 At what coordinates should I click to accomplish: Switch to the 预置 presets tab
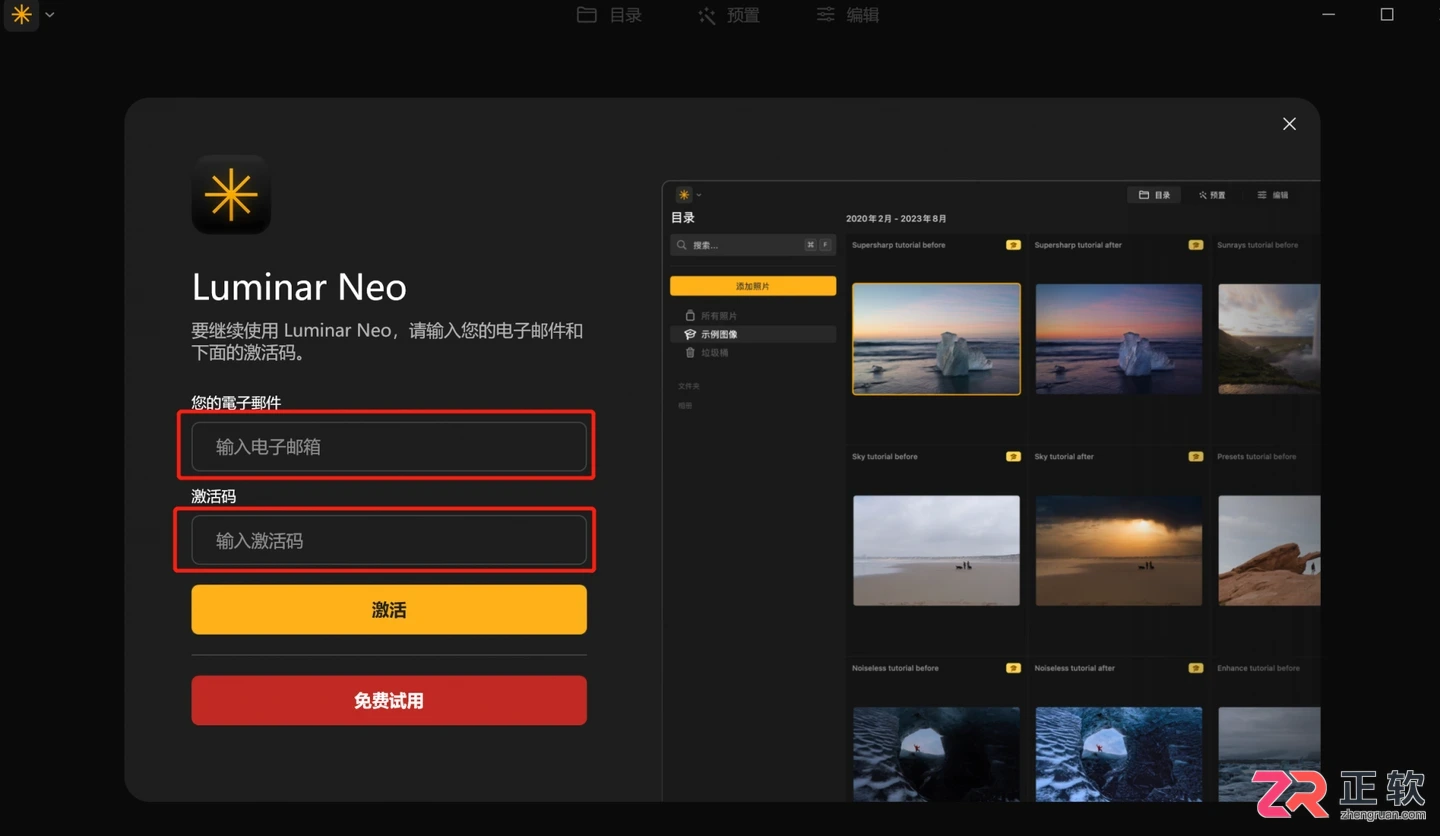pyautogui.click(x=729, y=15)
